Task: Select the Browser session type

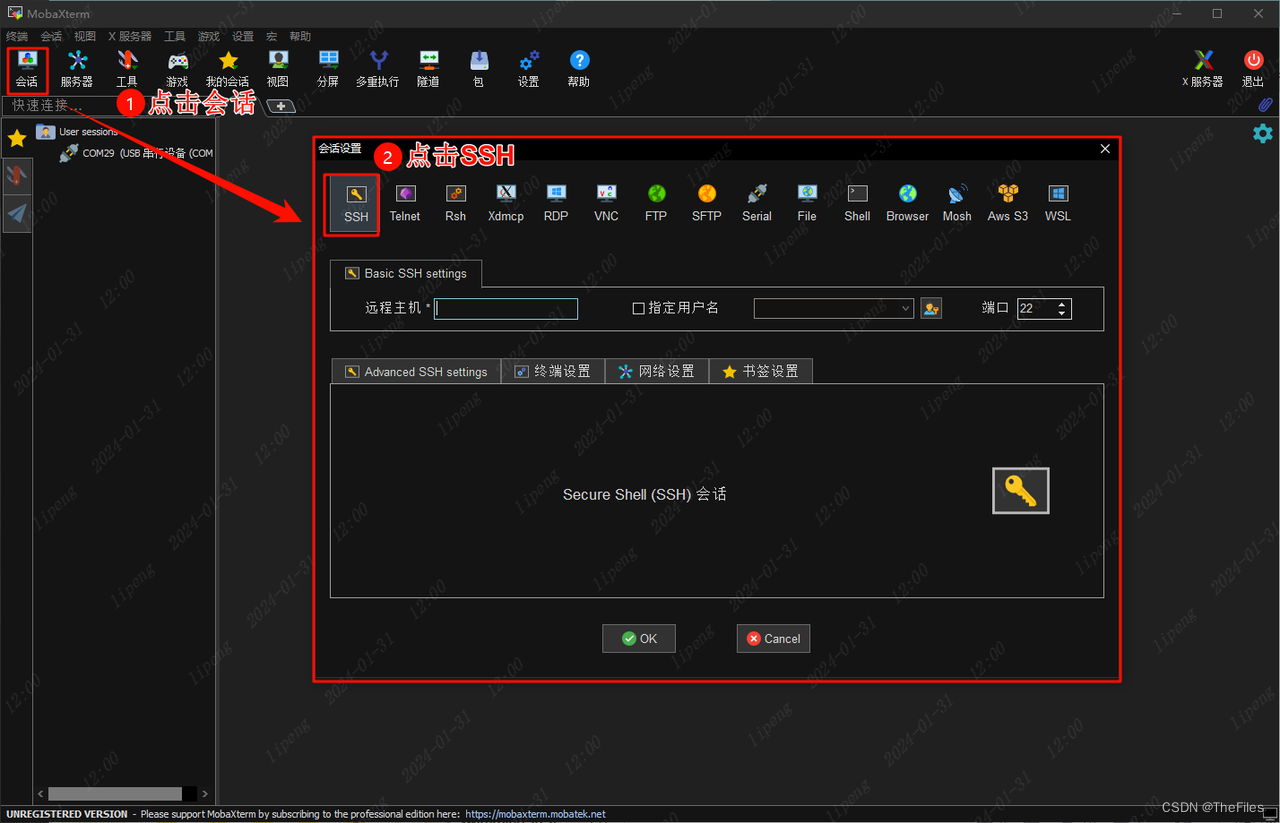Action: (907, 203)
